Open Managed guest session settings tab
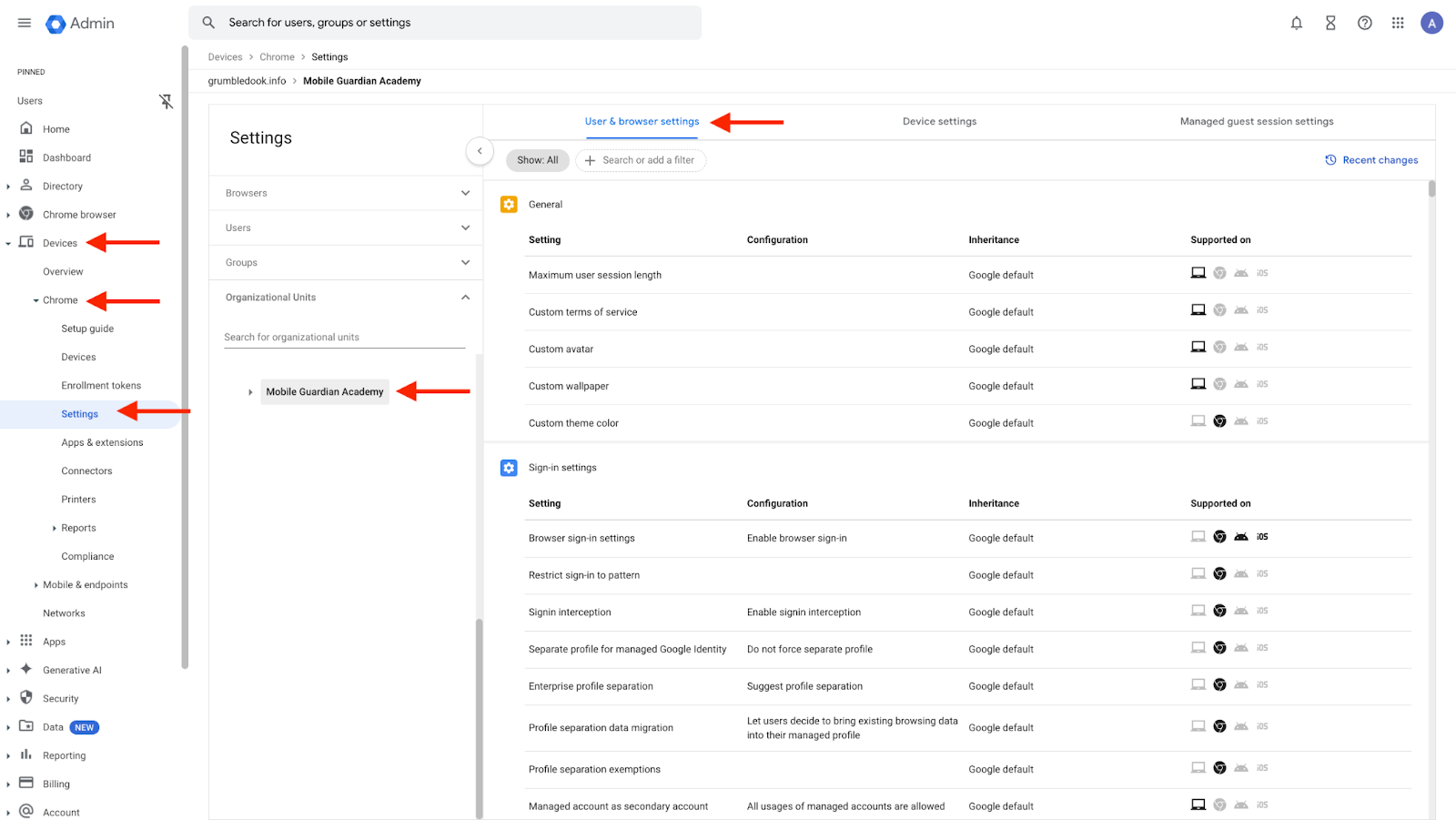Image resolution: width=1456 pixels, height=820 pixels. (1256, 121)
